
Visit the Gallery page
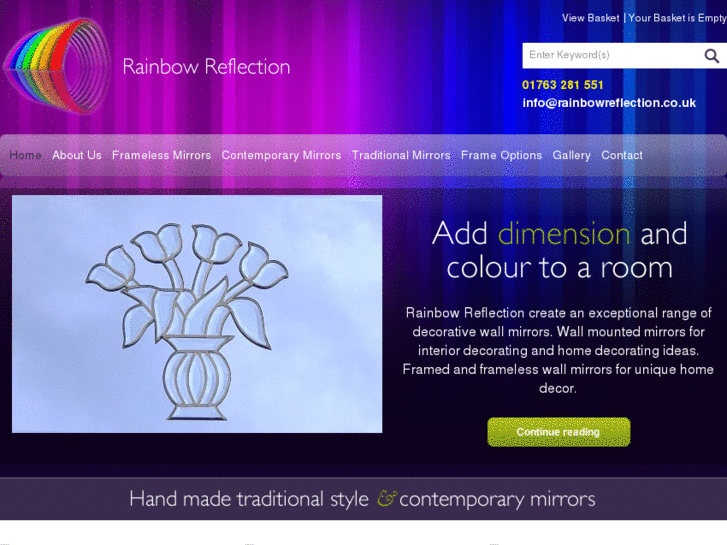[x=571, y=155]
